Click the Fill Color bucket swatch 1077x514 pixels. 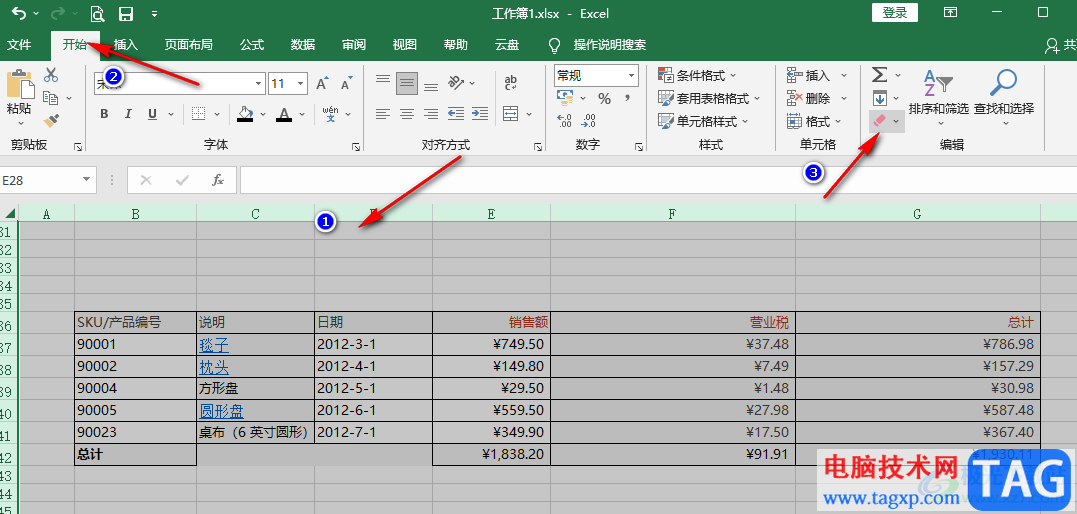(x=245, y=113)
